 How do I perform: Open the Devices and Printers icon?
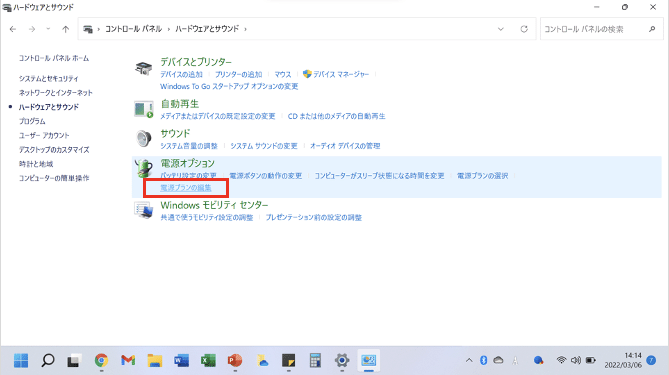coord(144,68)
